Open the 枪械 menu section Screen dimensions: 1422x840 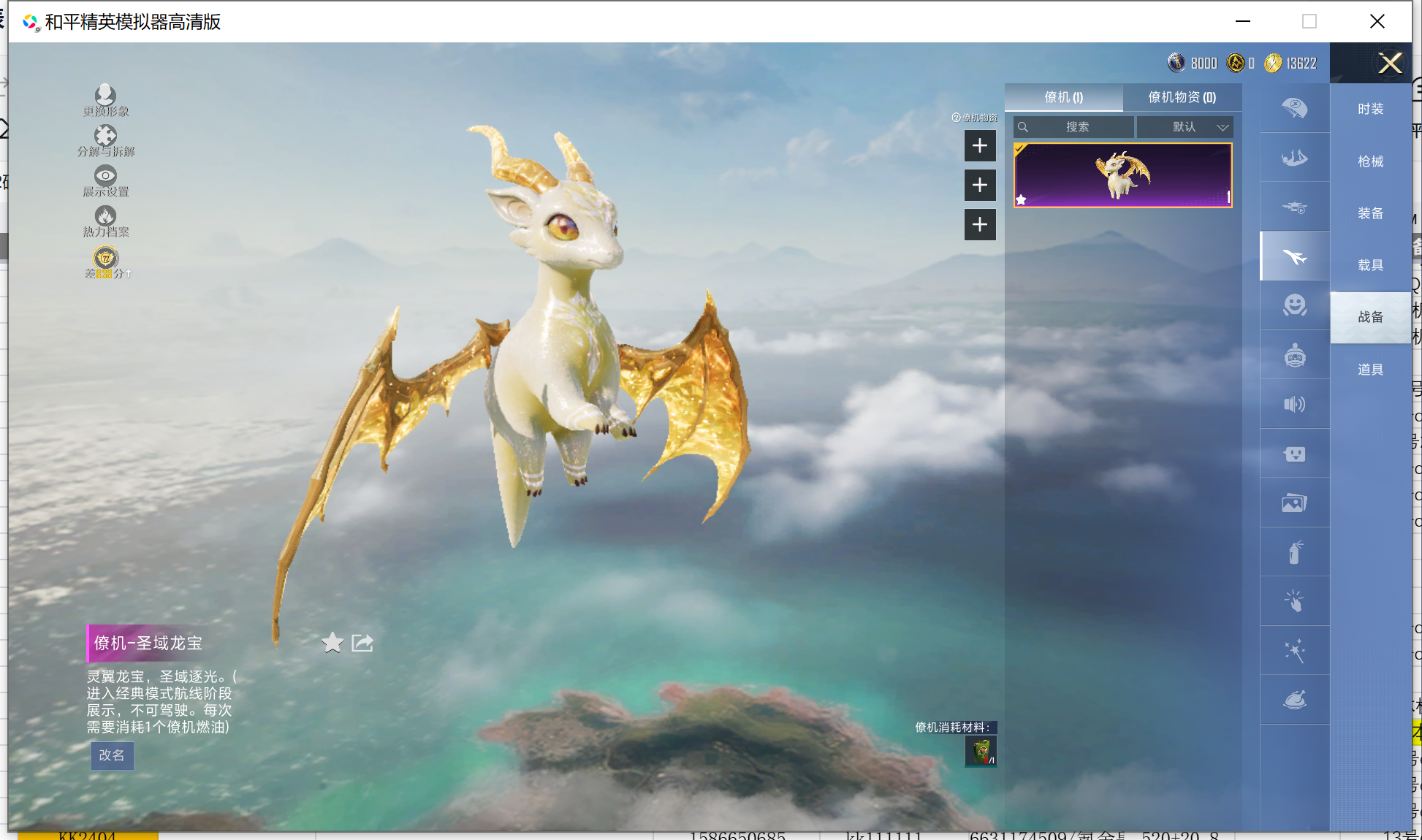pos(1370,161)
